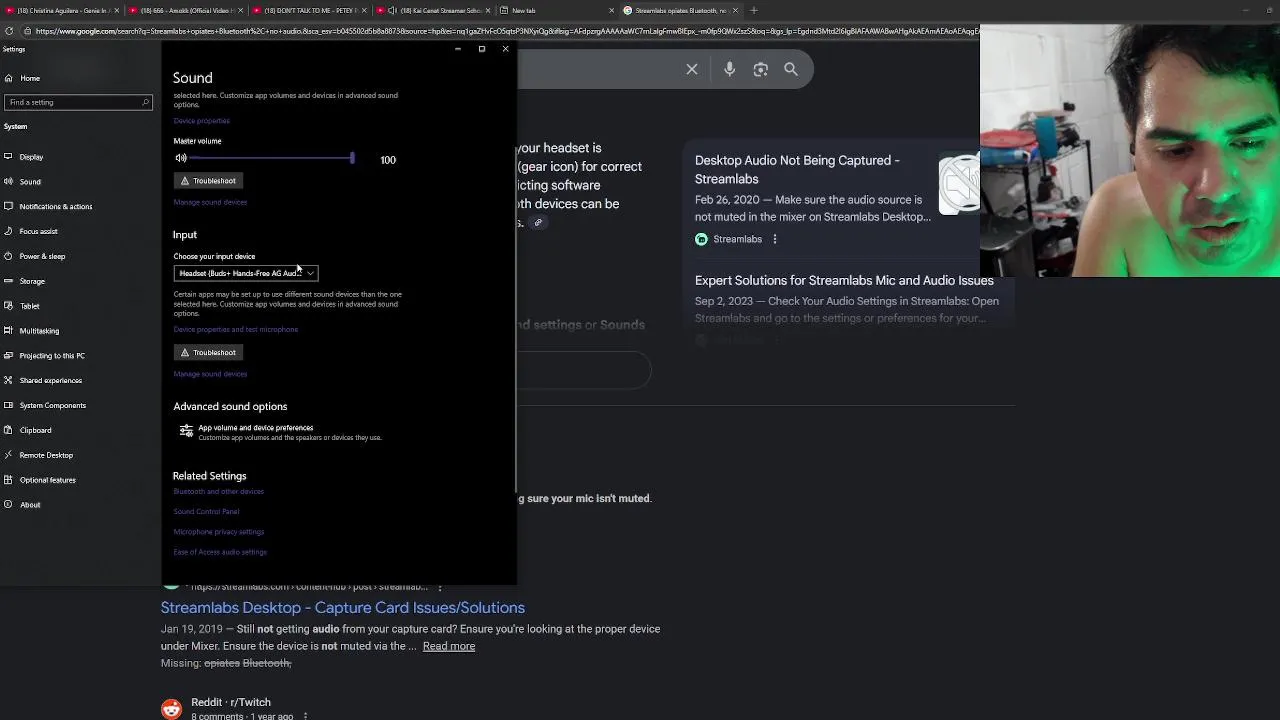Viewport: 1280px width, 720px height.
Task: Reload page with browser refresh icon
Action: pos(10,31)
